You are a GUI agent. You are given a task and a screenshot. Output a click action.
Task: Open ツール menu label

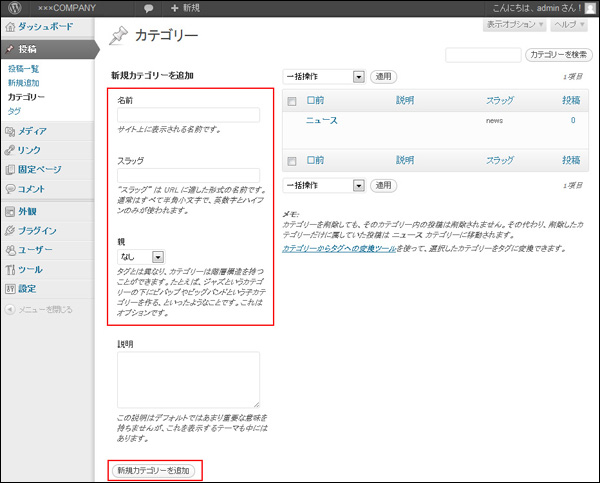(30, 269)
